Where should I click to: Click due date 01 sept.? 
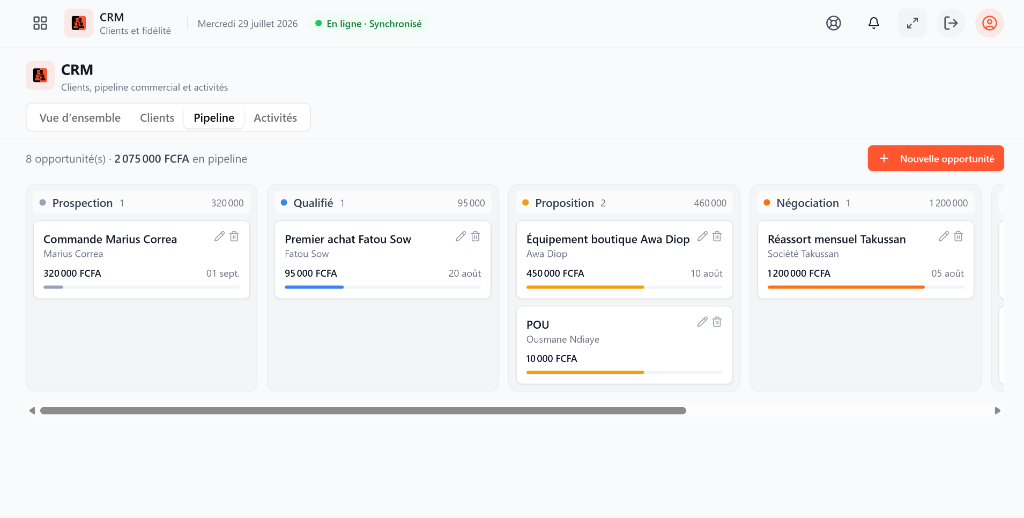223,274
